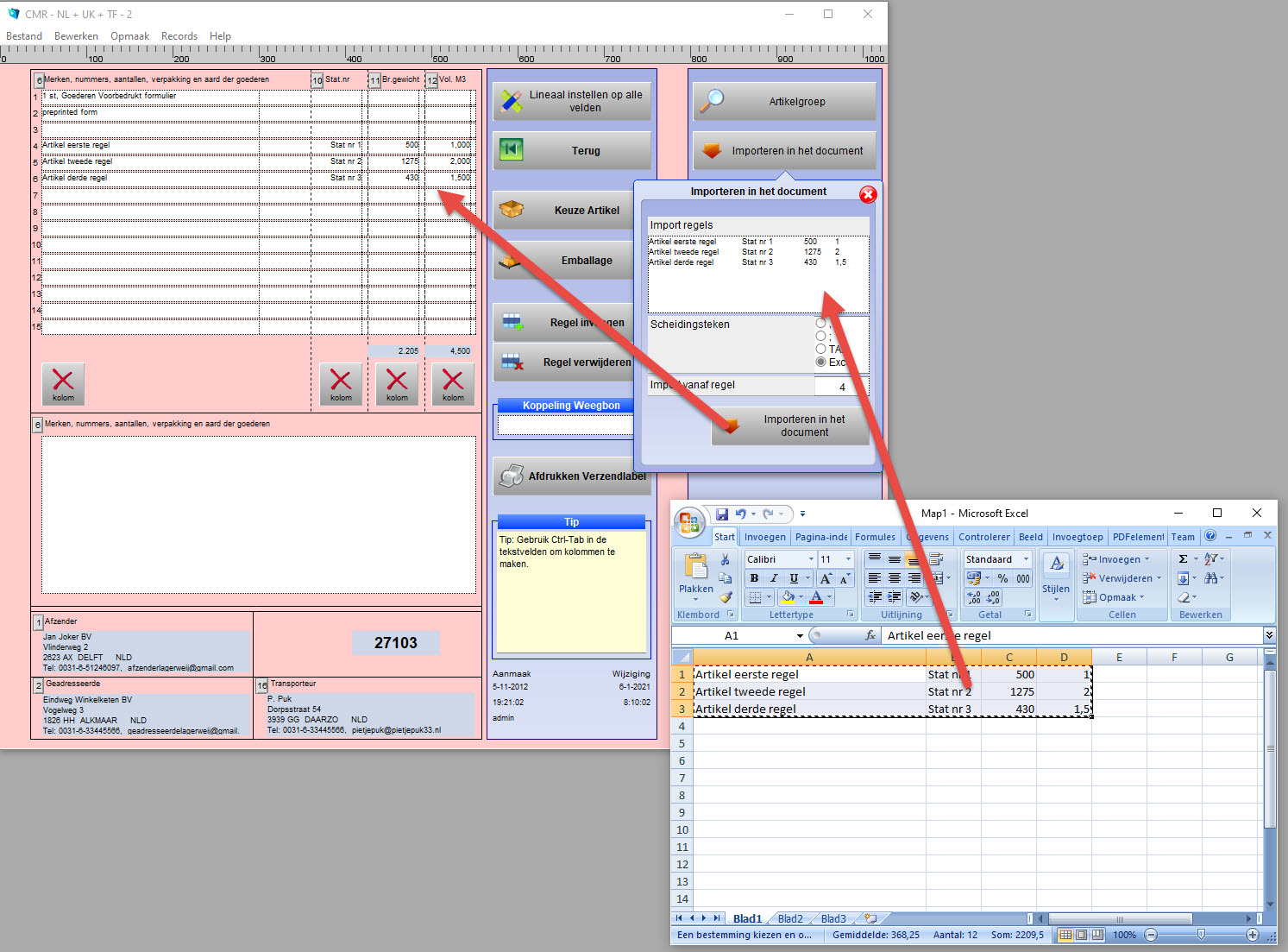Viewport: 1288px width, 952px height.
Task: Open the font size dropdown
Action: [x=848, y=558]
